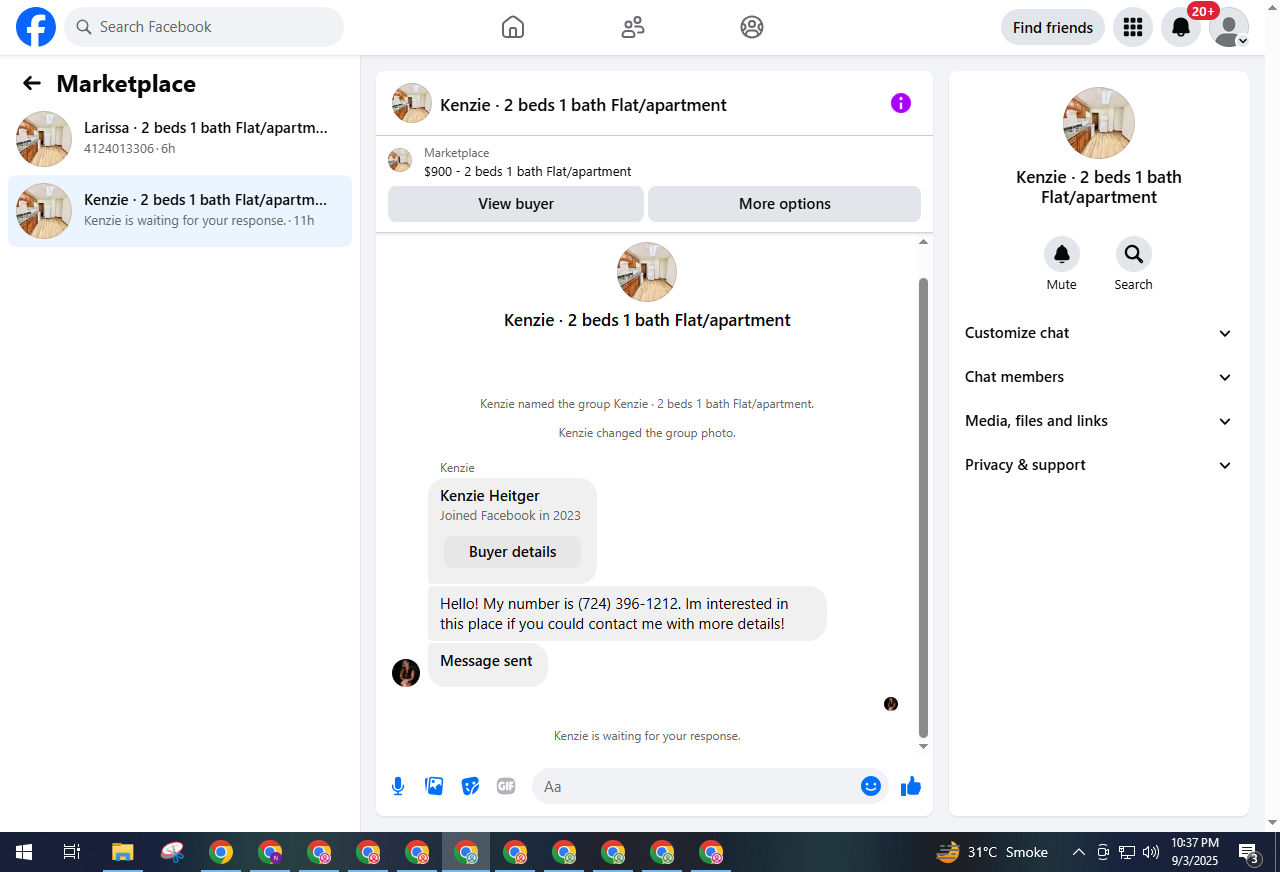Expand the Privacy & support section
The height and width of the screenshot is (872, 1280).
[1099, 465]
